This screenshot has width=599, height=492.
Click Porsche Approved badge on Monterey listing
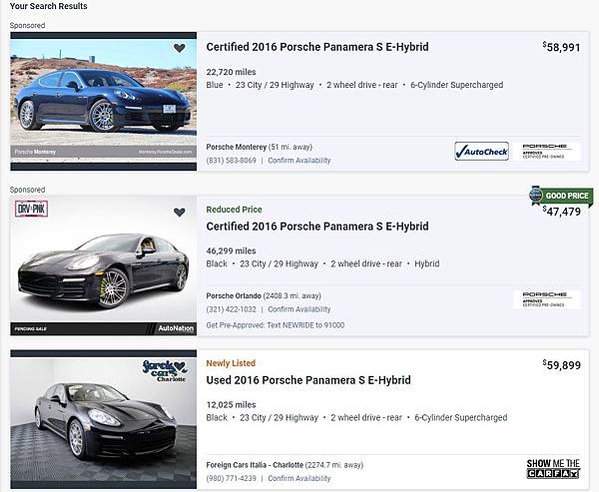tap(546, 151)
